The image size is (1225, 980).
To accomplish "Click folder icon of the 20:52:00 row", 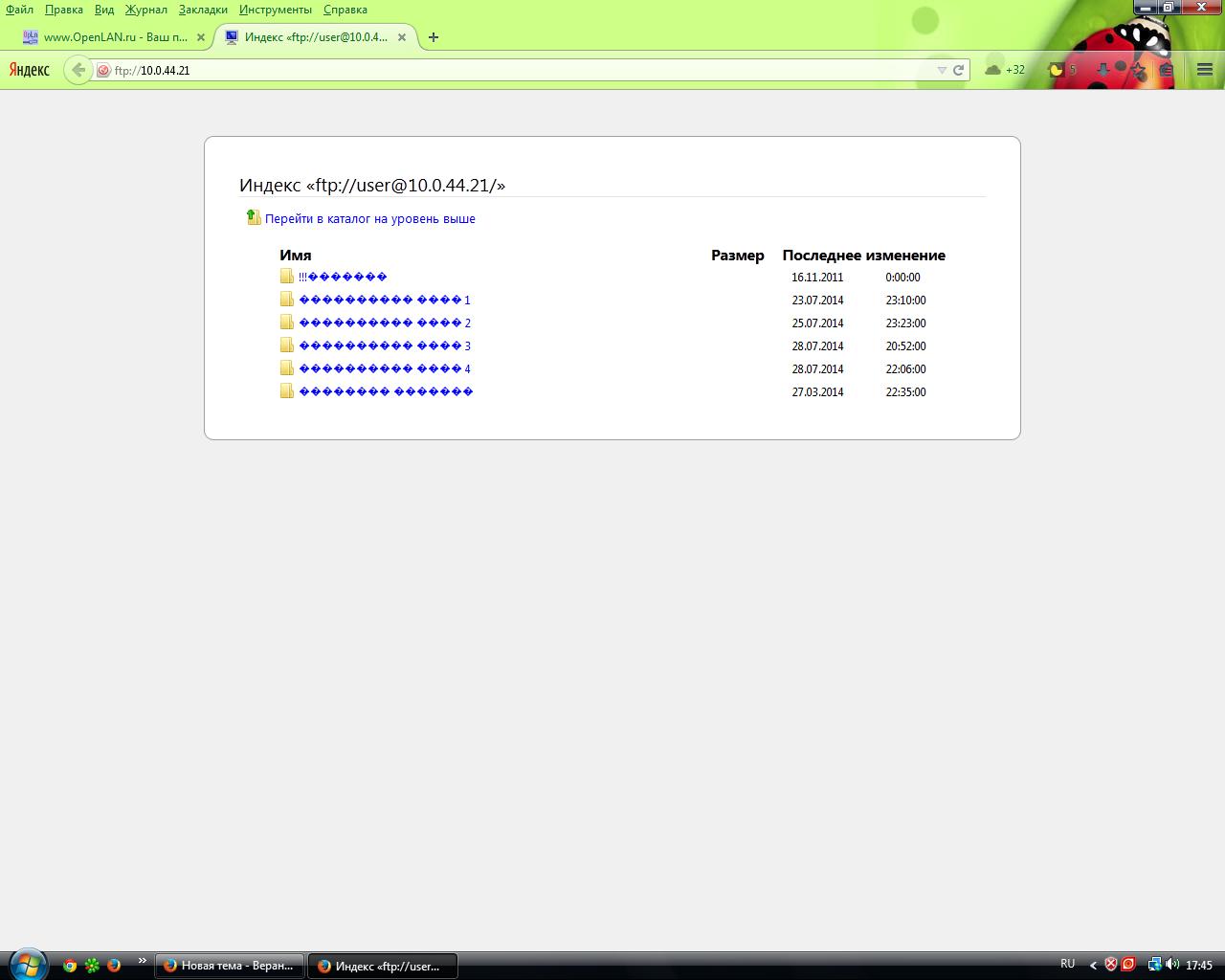I will [x=287, y=345].
